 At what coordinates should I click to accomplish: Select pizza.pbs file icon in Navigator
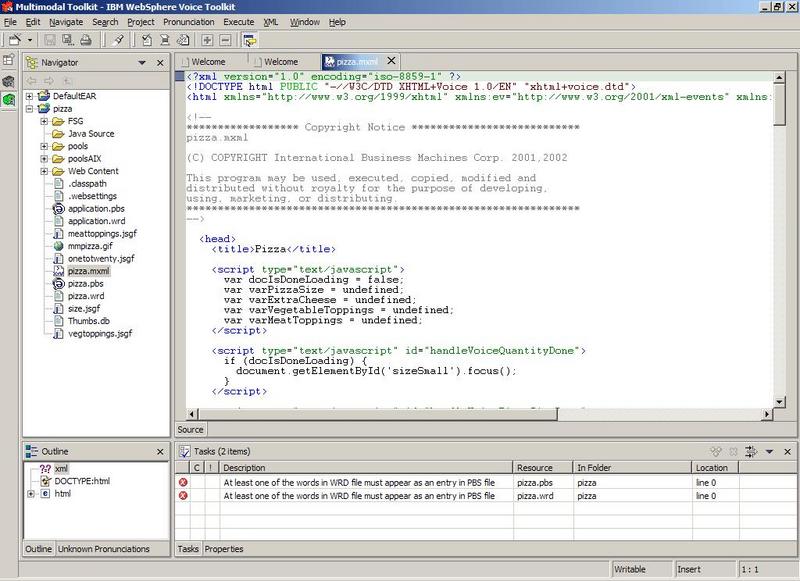(59, 284)
